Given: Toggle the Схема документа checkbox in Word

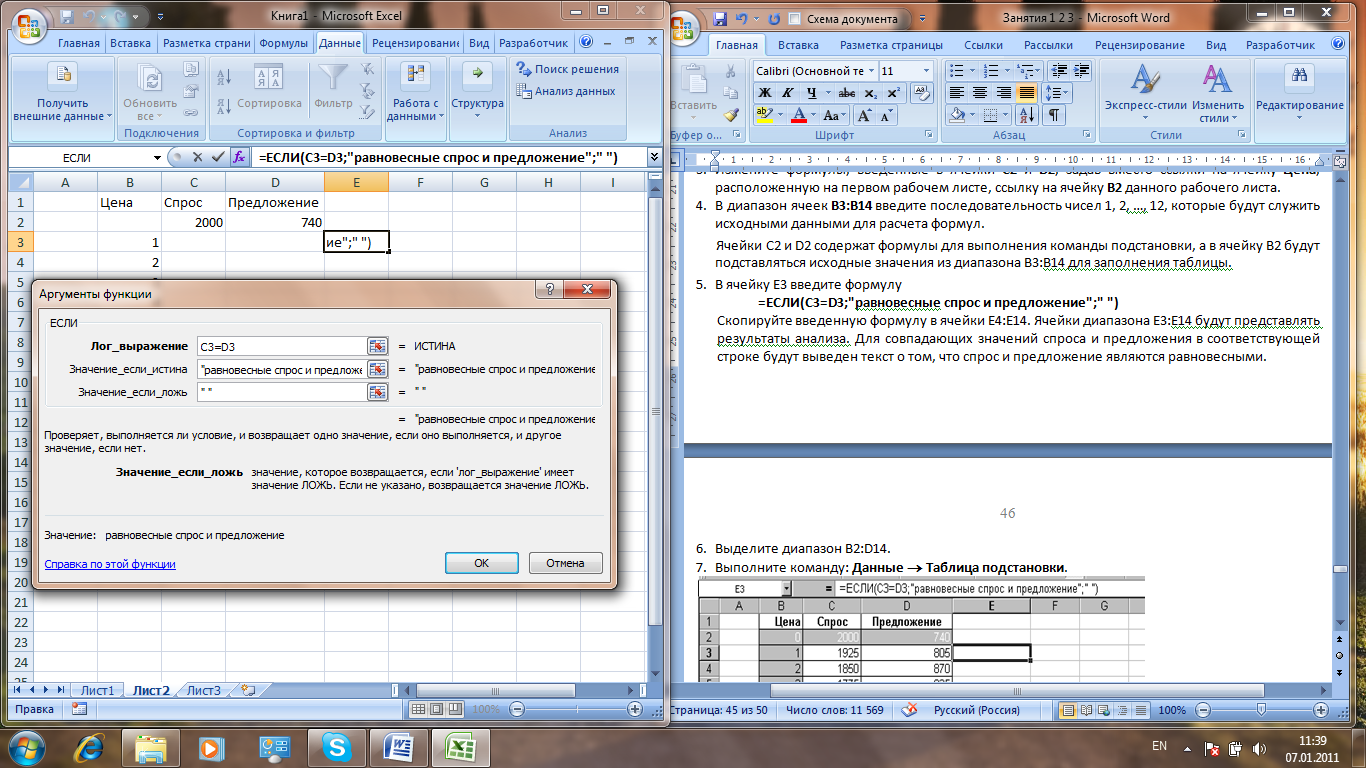Looking at the screenshot, I should point(794,18).
